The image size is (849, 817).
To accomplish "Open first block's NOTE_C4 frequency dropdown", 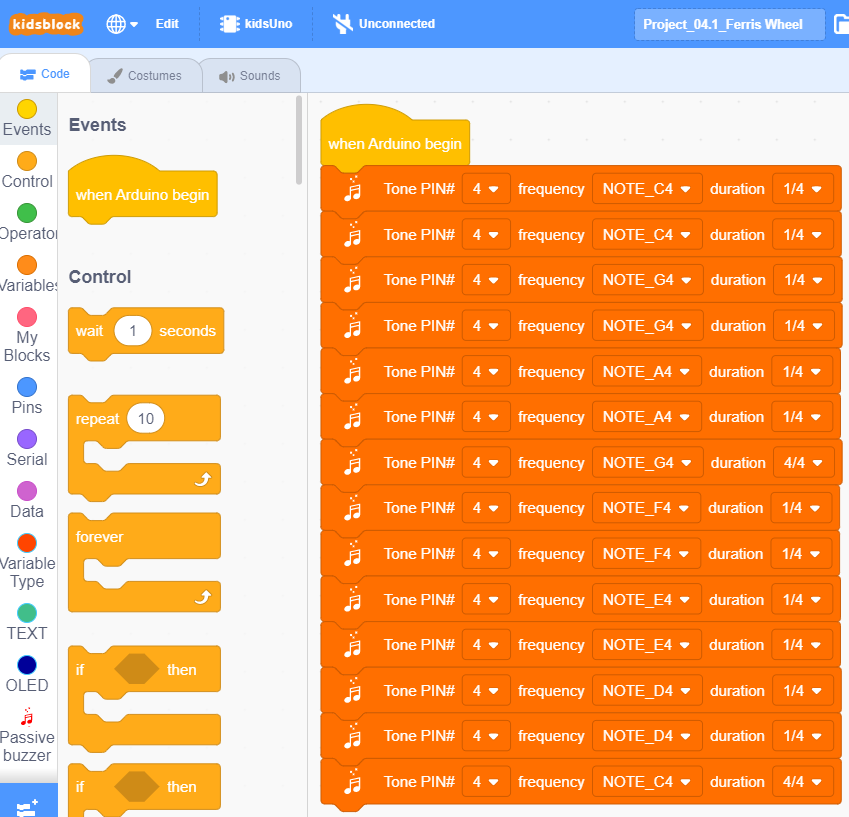I will point(647,189).
